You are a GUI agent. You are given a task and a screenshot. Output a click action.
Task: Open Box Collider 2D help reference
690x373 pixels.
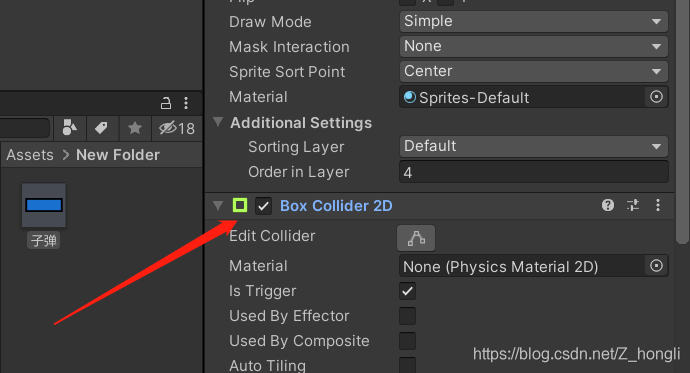click(x=608, y=205)
